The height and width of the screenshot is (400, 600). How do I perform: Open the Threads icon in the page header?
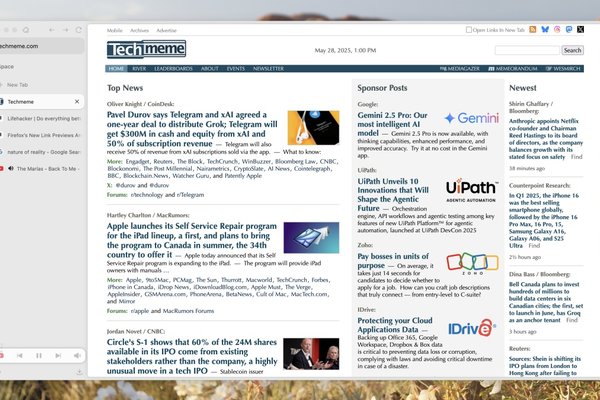pyautogui.click(x=557, y=29)
